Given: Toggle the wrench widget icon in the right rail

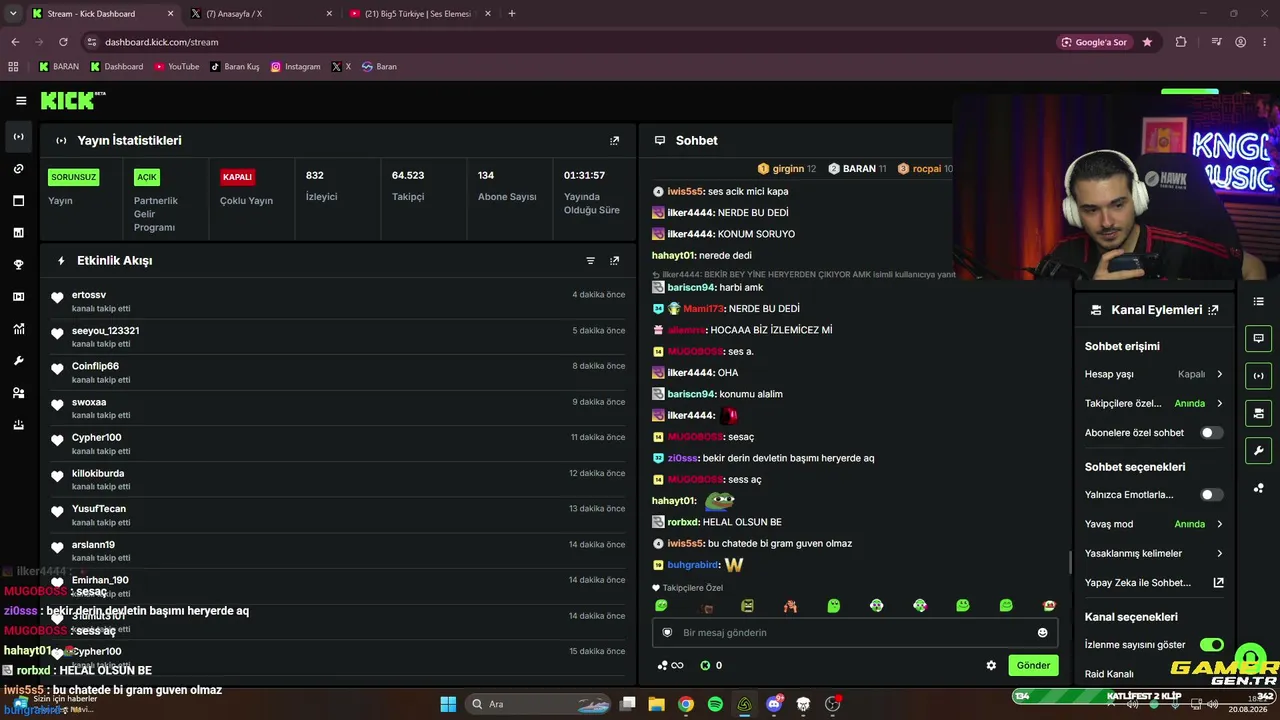Looking at the screenshot, I should tap(1258, 450).
